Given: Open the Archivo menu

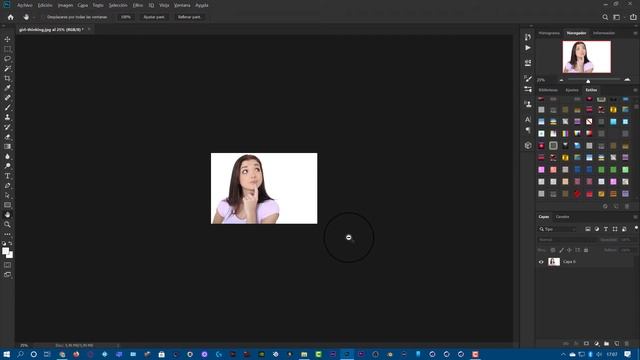Looking at the screenshot, I should 24,5.
